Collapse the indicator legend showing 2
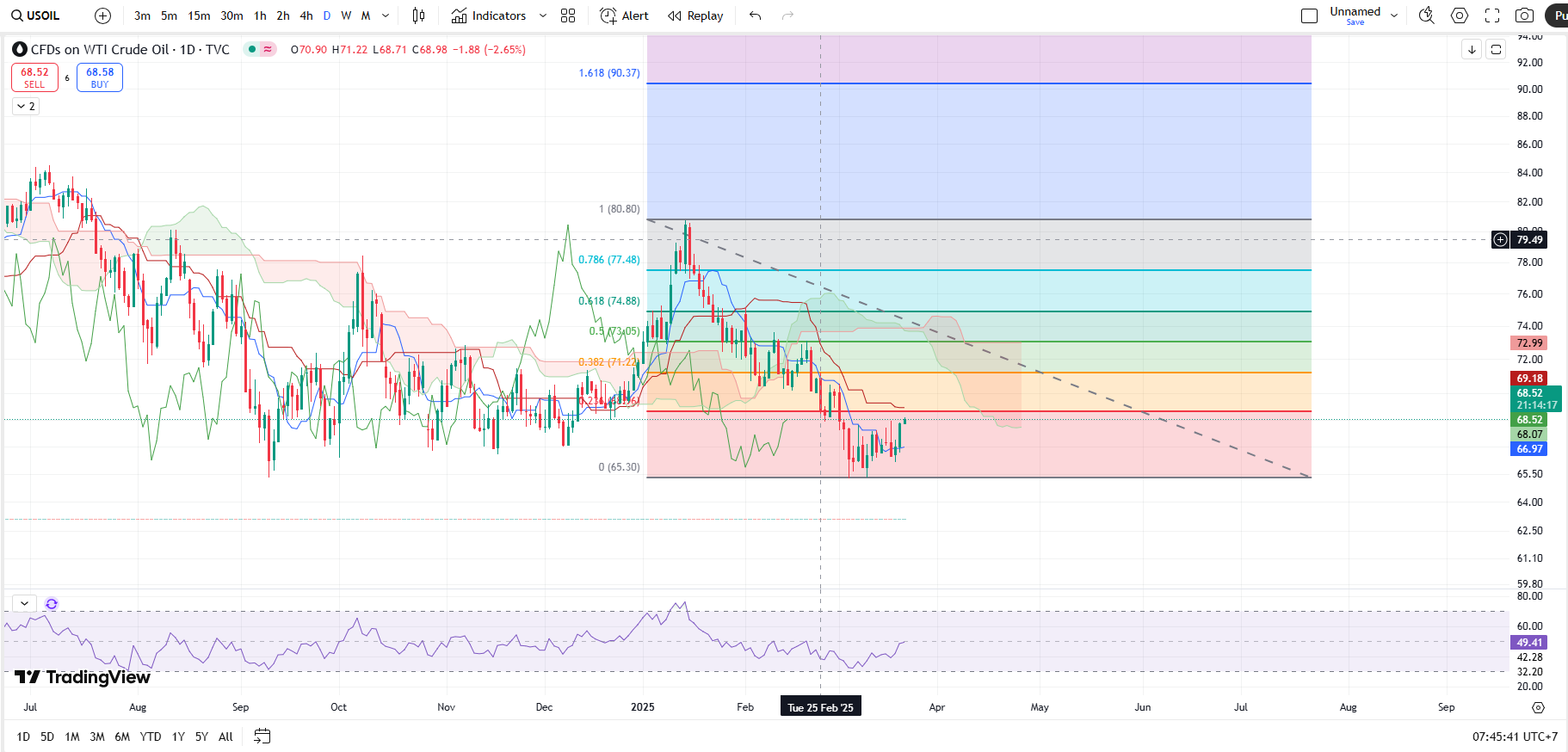Screen dimensions: 1568x752 pos(26,106)
